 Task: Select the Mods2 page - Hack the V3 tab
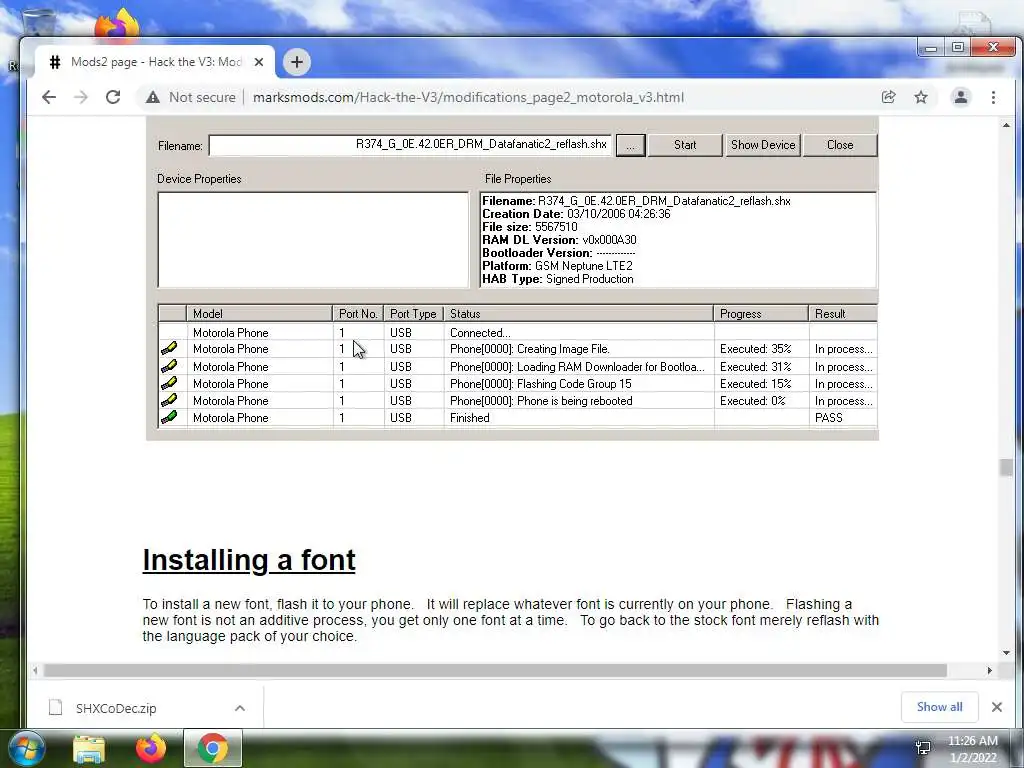(155, 62)
